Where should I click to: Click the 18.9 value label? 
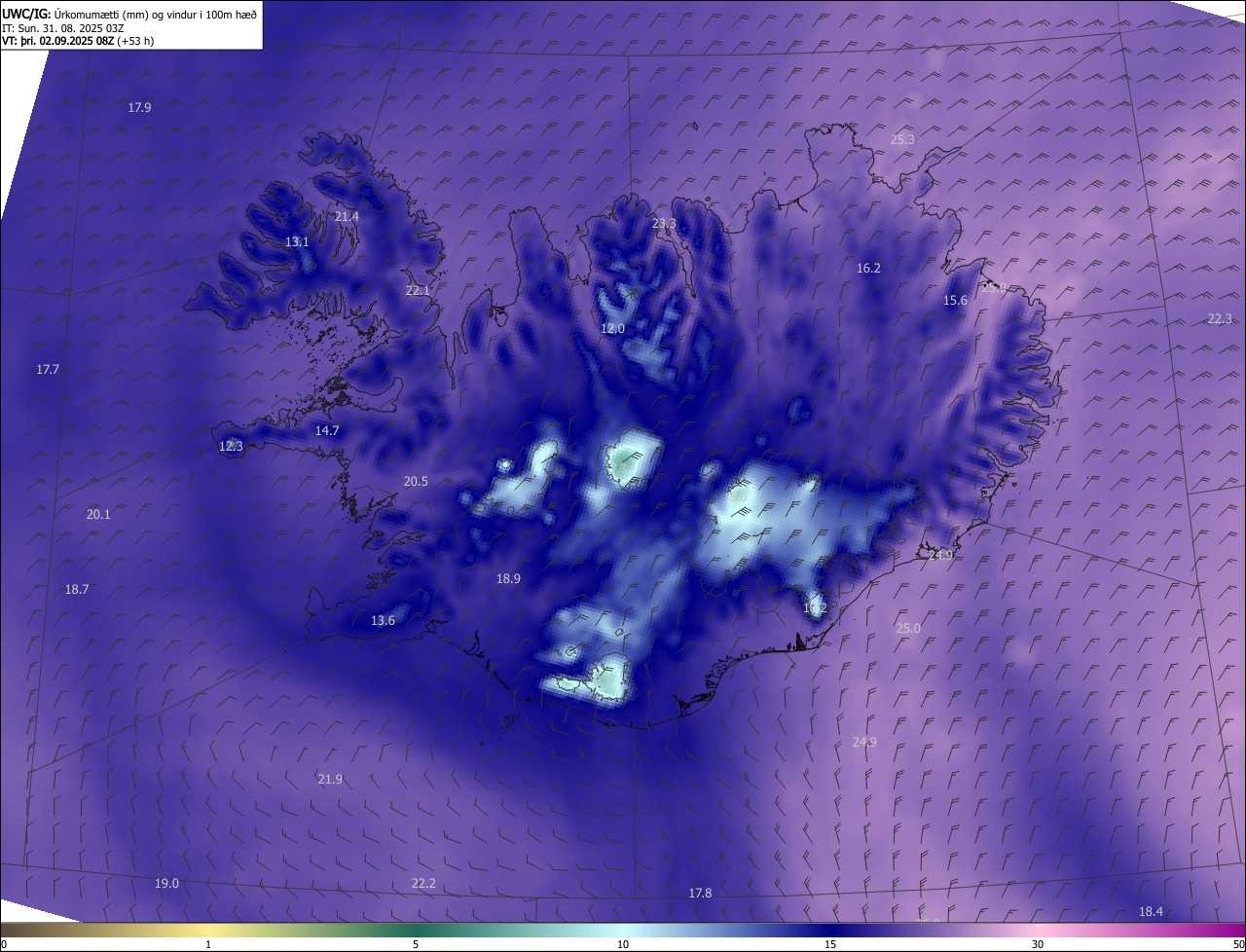point(508,578)
